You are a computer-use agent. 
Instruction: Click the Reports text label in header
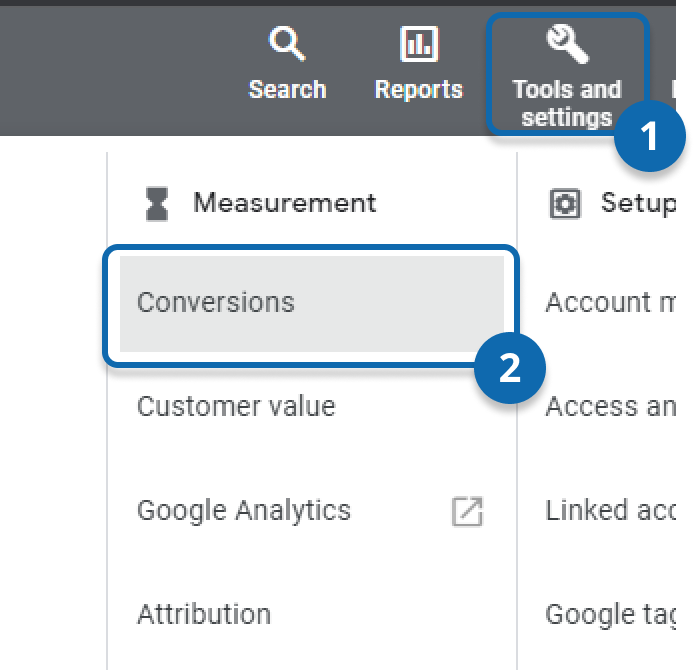(x=418, y=89)
